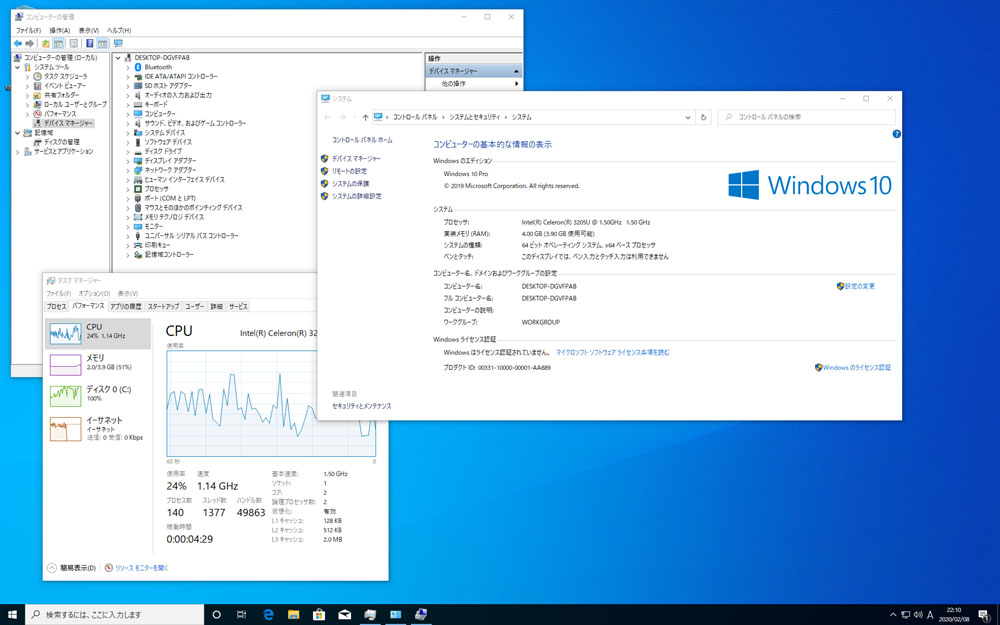Expand the ディスプレイ アダプター category

[x=128, y=161]
